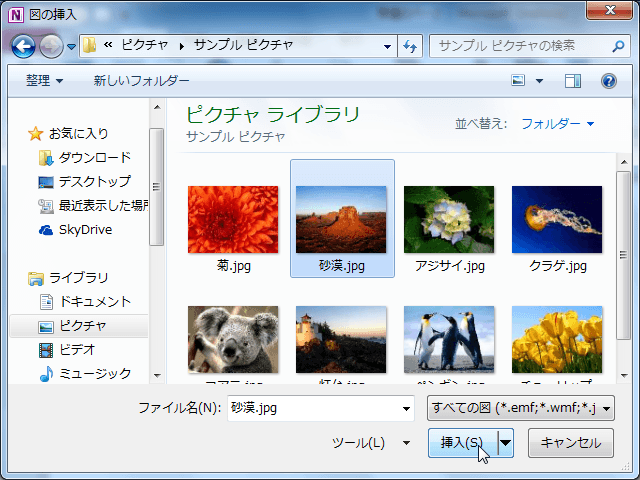Click file list scroll up arrow
Screen dimensions: 640x480
coord(624,162)
